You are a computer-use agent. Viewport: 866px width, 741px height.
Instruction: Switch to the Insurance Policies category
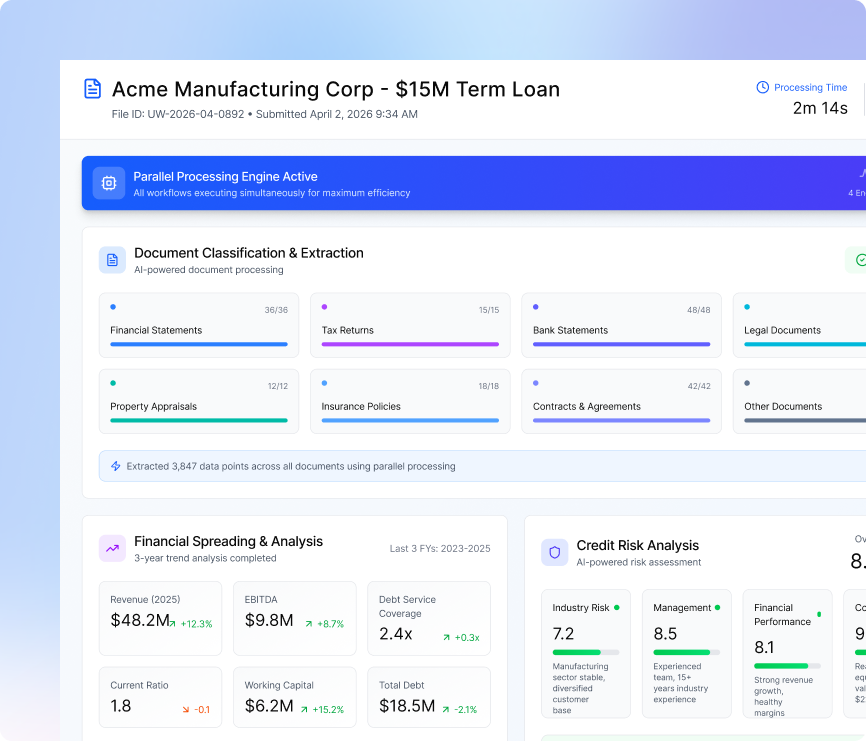coord(410,401)
